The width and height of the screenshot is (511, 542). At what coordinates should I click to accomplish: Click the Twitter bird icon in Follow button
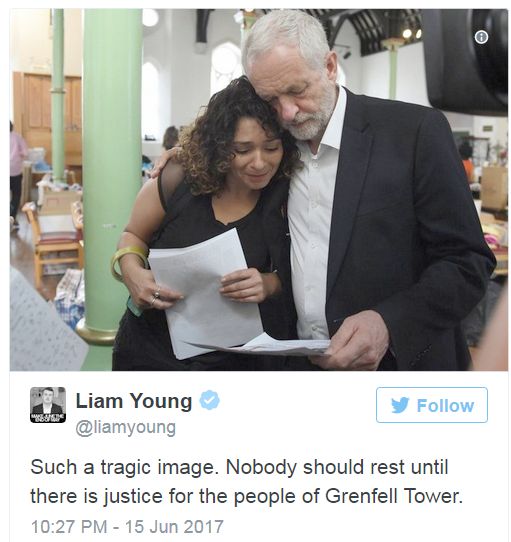click(x=400, y=405)
